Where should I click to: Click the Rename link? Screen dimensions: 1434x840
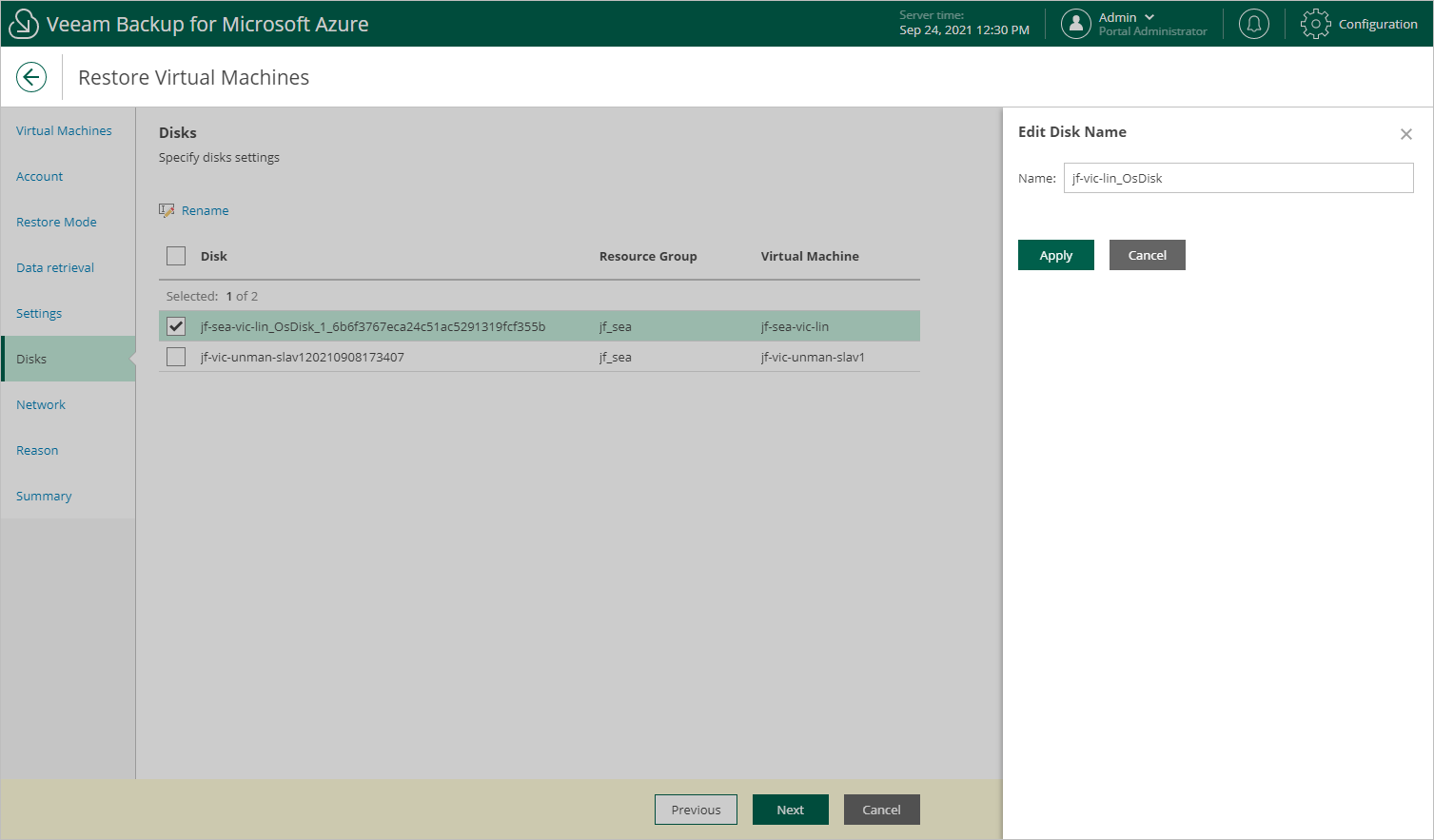point(205,210)
